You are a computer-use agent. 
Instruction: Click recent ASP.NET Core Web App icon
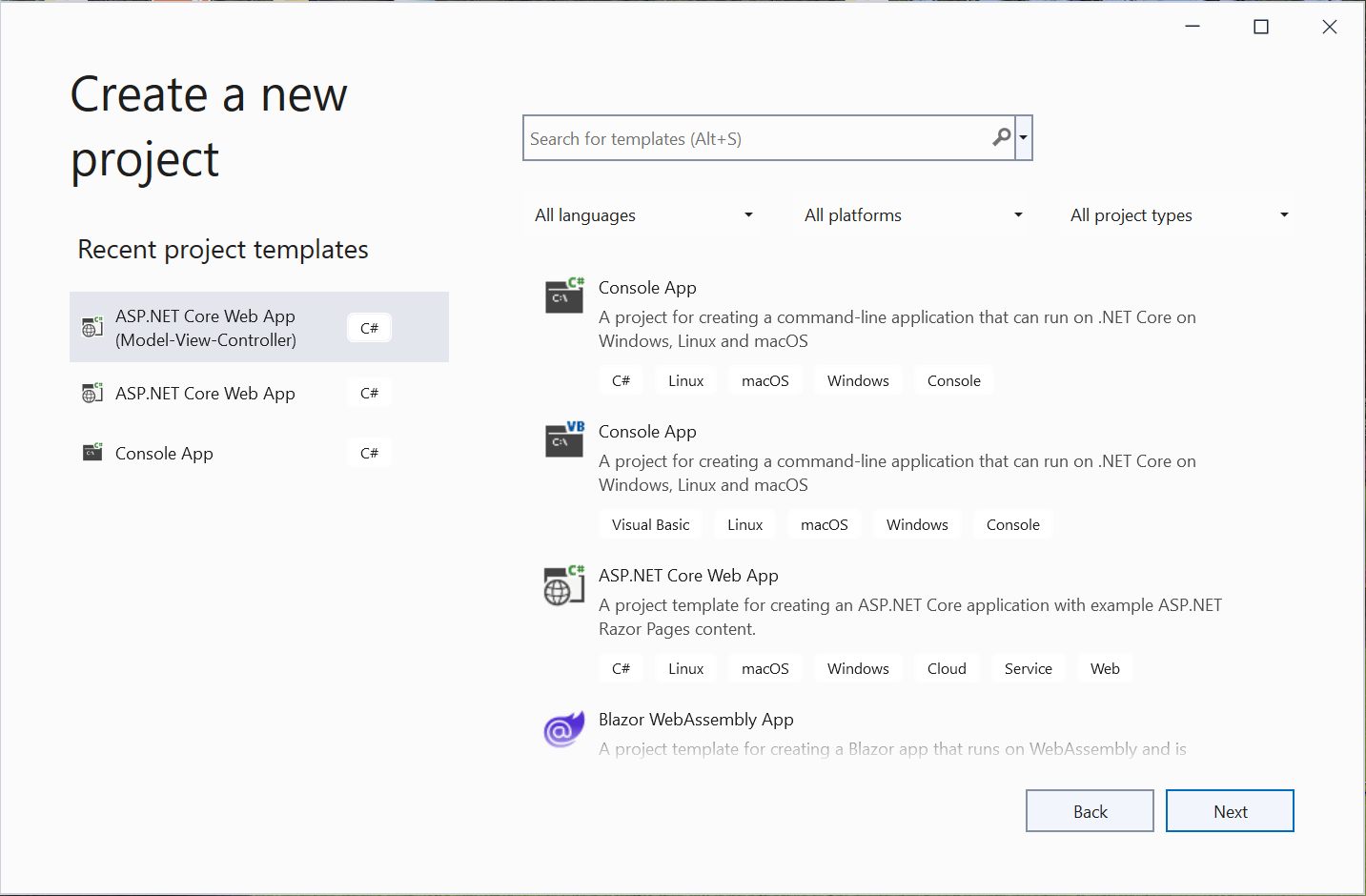tap(92, 393)
